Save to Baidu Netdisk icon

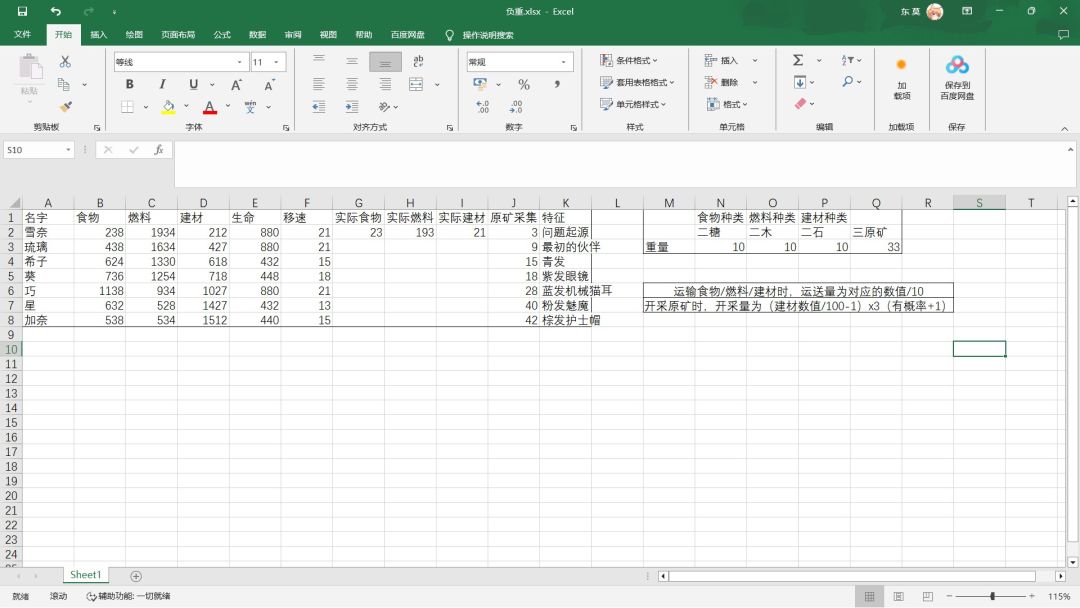click(957, 78)
